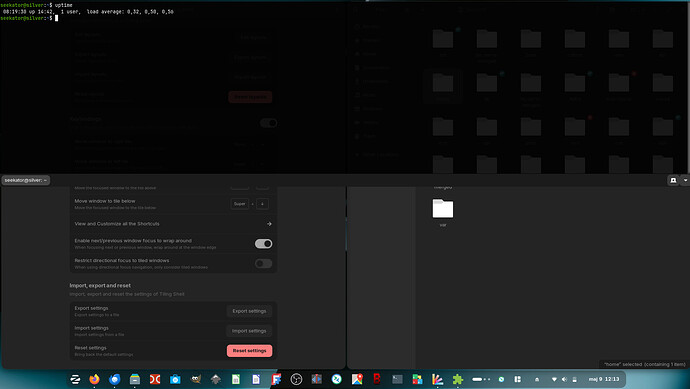Open the Tiling Shell layout tray icon
690x389 pixels.
pyautogui.click(x=518, y=379)
